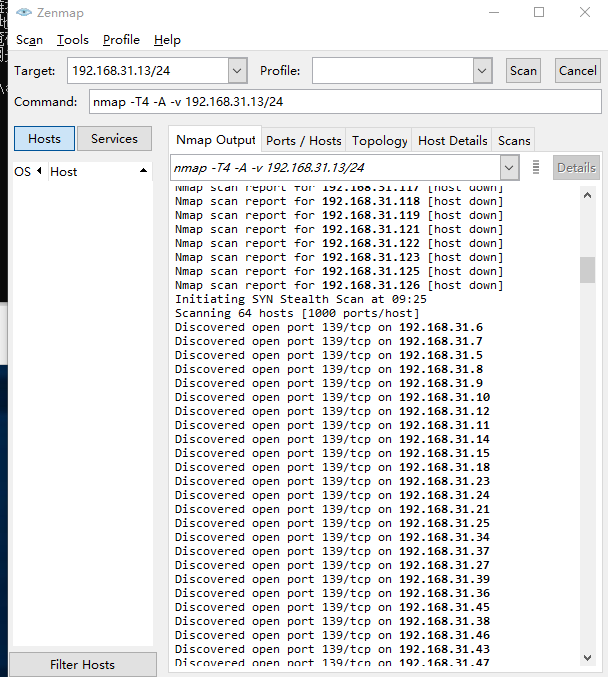Click the discovered port line for 192.168.31.46
This screenshot has width=608, height=677.
332,635
